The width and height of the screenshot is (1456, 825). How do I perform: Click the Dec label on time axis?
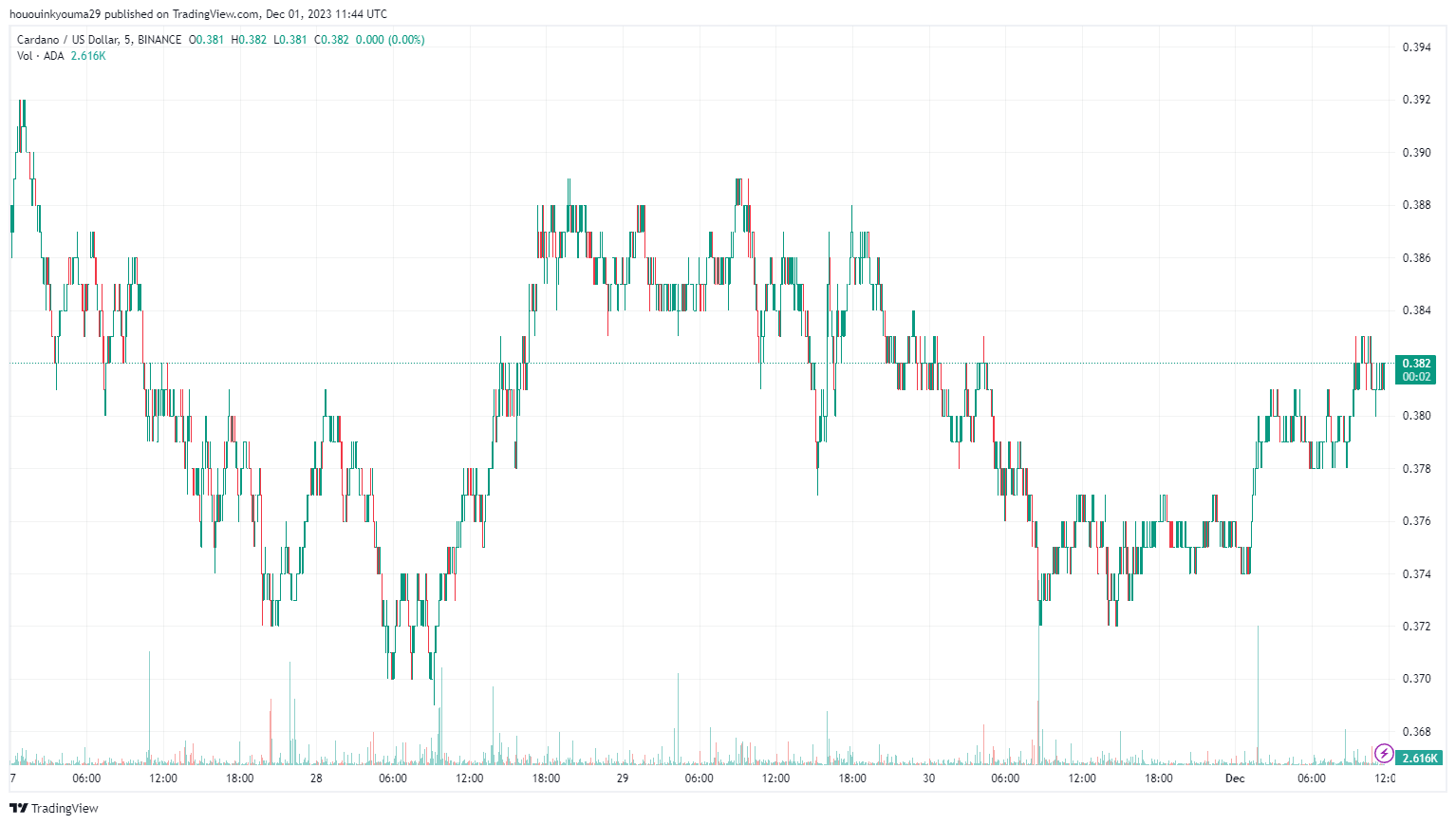click(x=1235, y=778)
